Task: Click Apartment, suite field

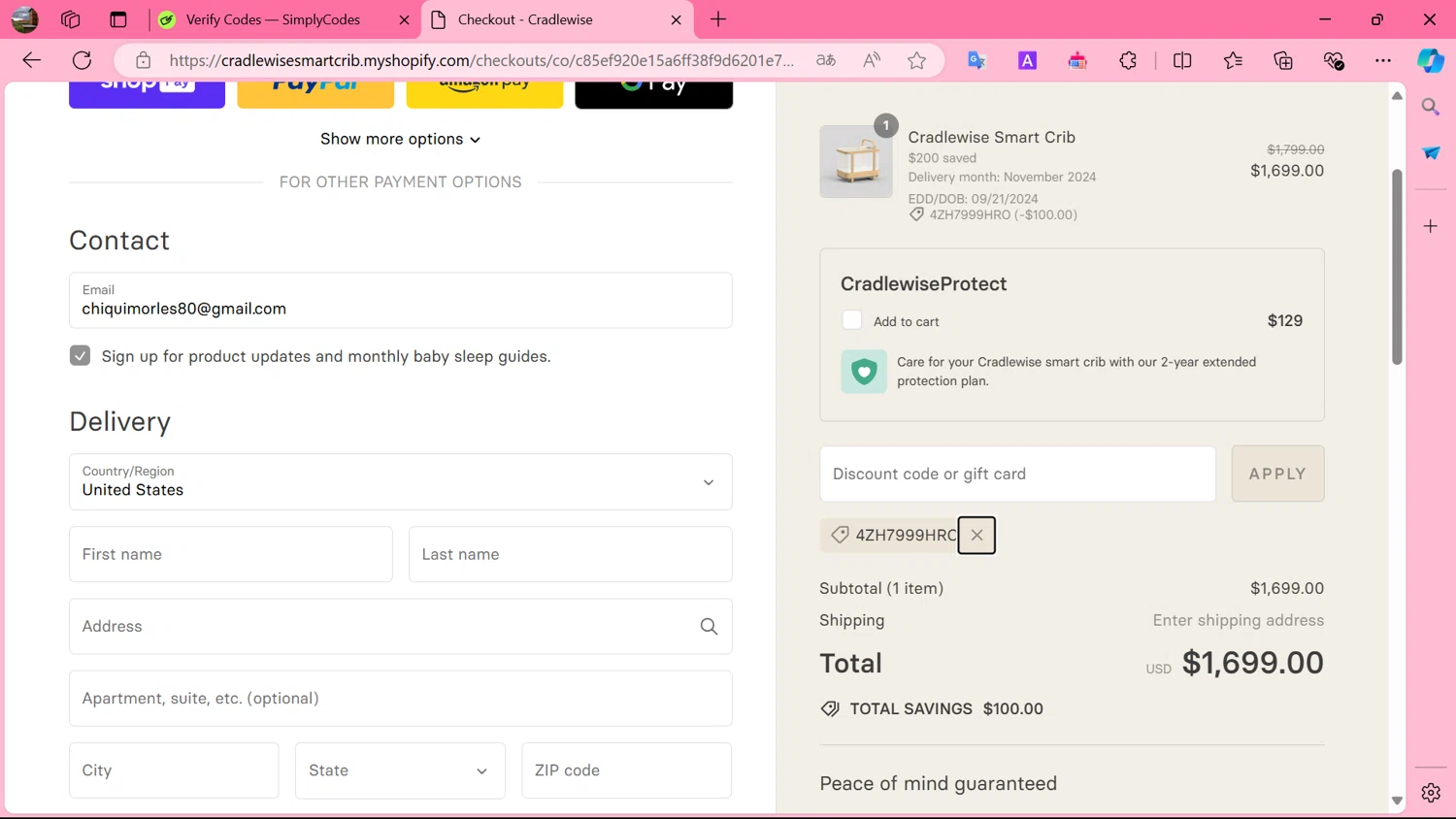Action: click(x=401, y=699)
